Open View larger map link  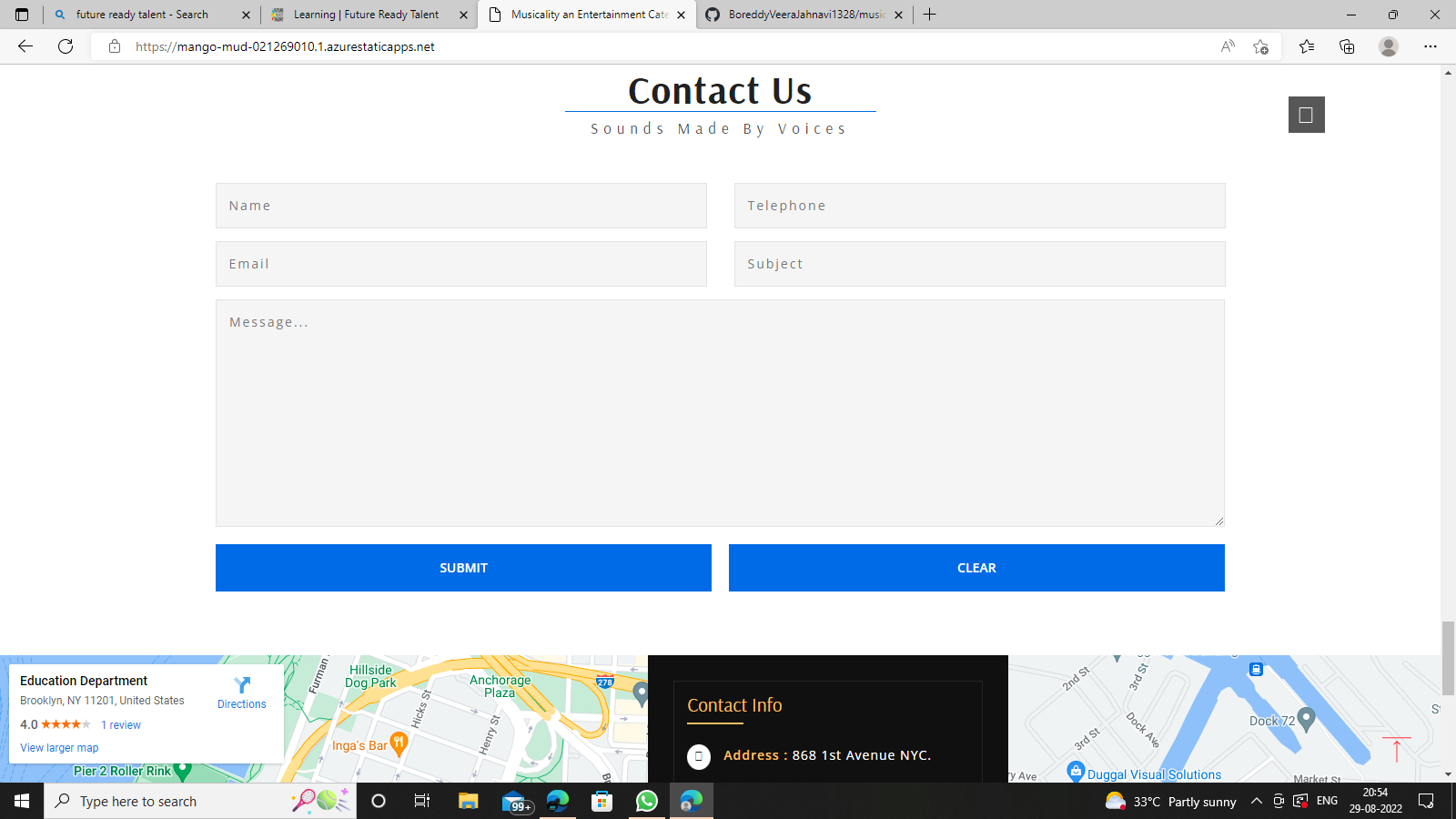[58, 747]
